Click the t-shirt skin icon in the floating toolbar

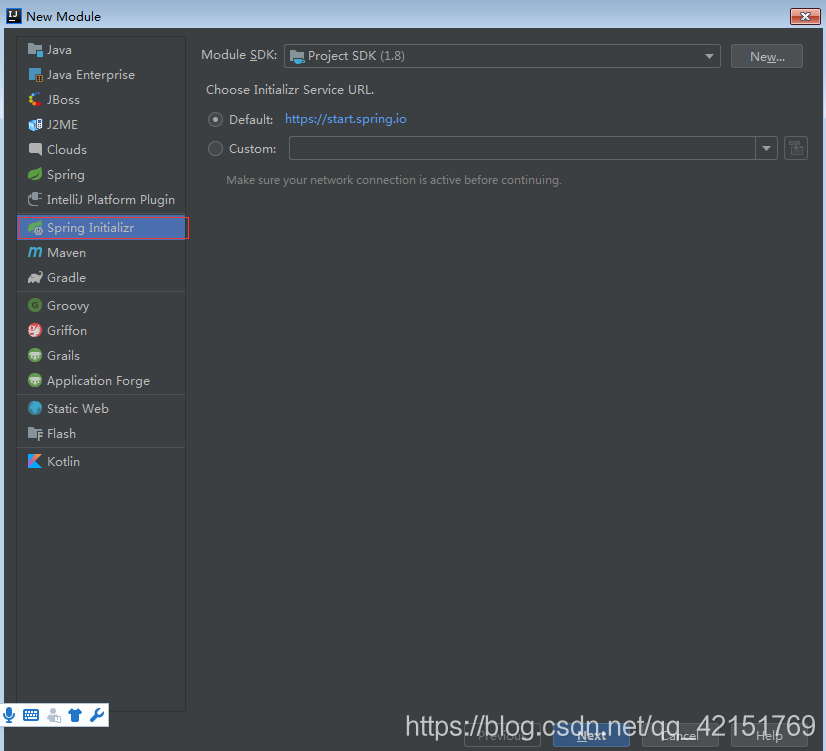click(75, 715)
